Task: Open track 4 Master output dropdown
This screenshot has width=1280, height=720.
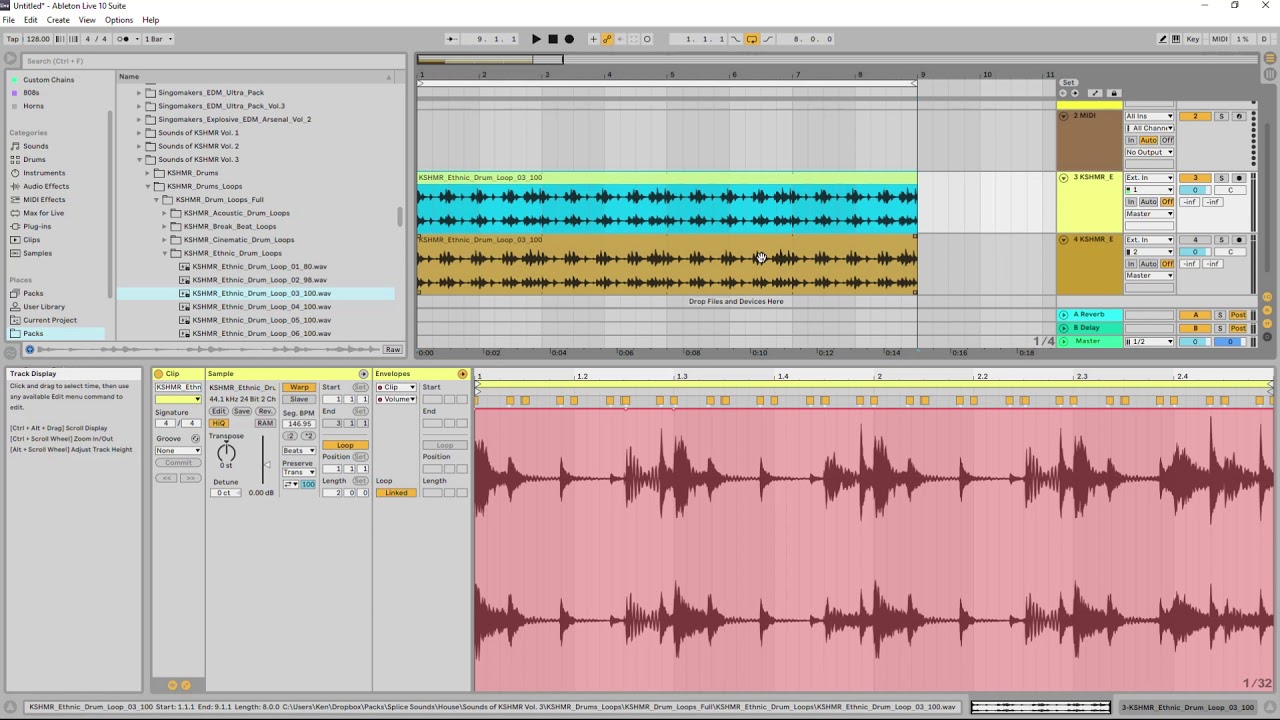Action: (1149, 276)
